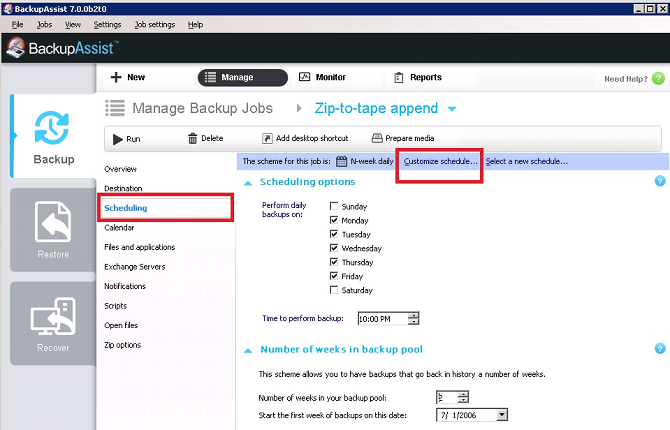This screenshot has height=430, width=670.
Task: Open the Settings menu
Action: (108, 25)
